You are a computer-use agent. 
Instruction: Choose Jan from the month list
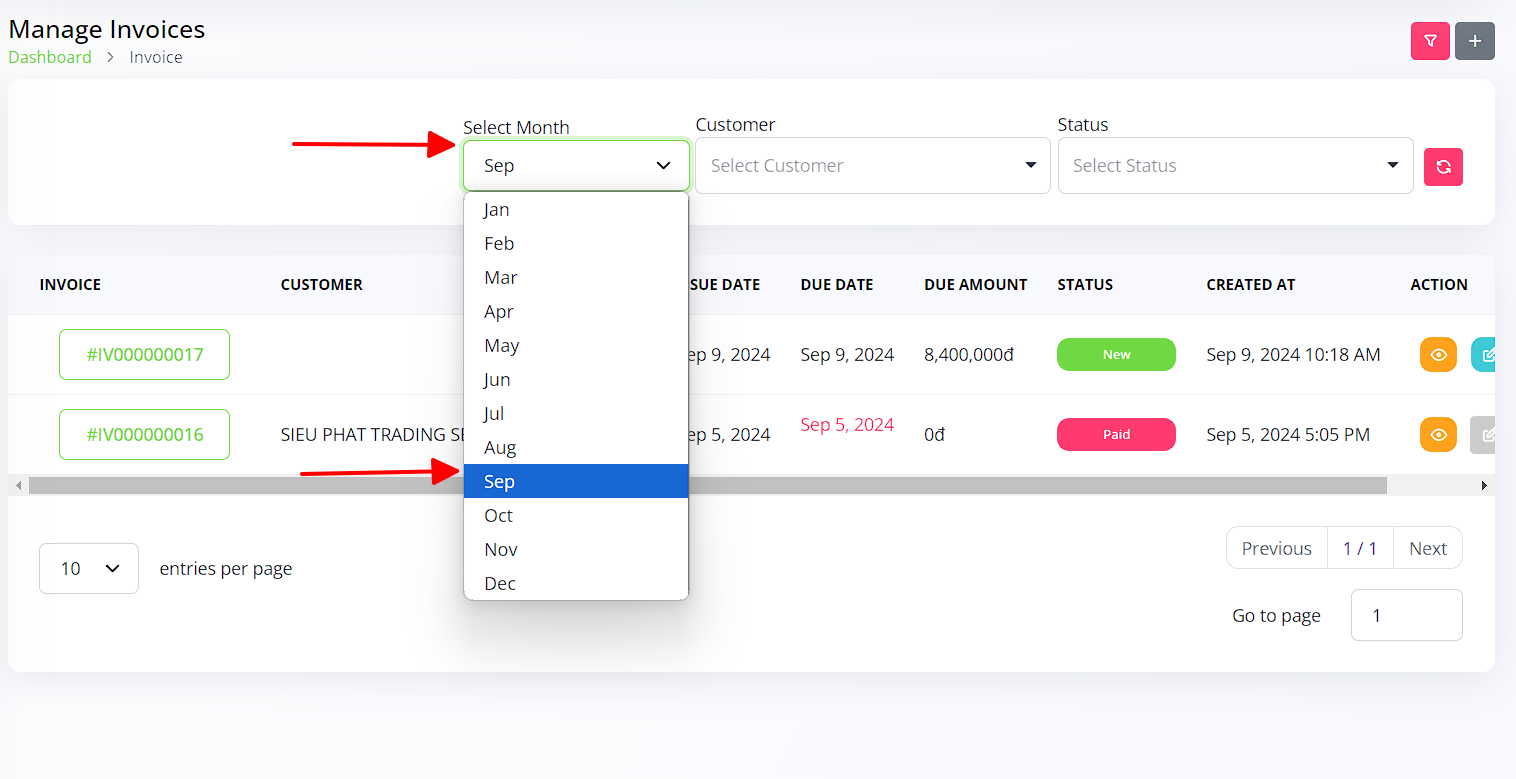click(x=576, y=210)
